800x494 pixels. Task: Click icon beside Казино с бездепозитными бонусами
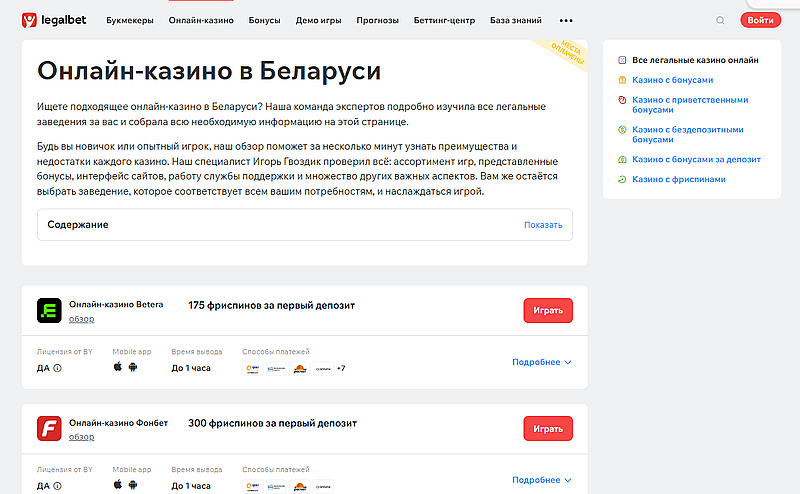(622, 130)
